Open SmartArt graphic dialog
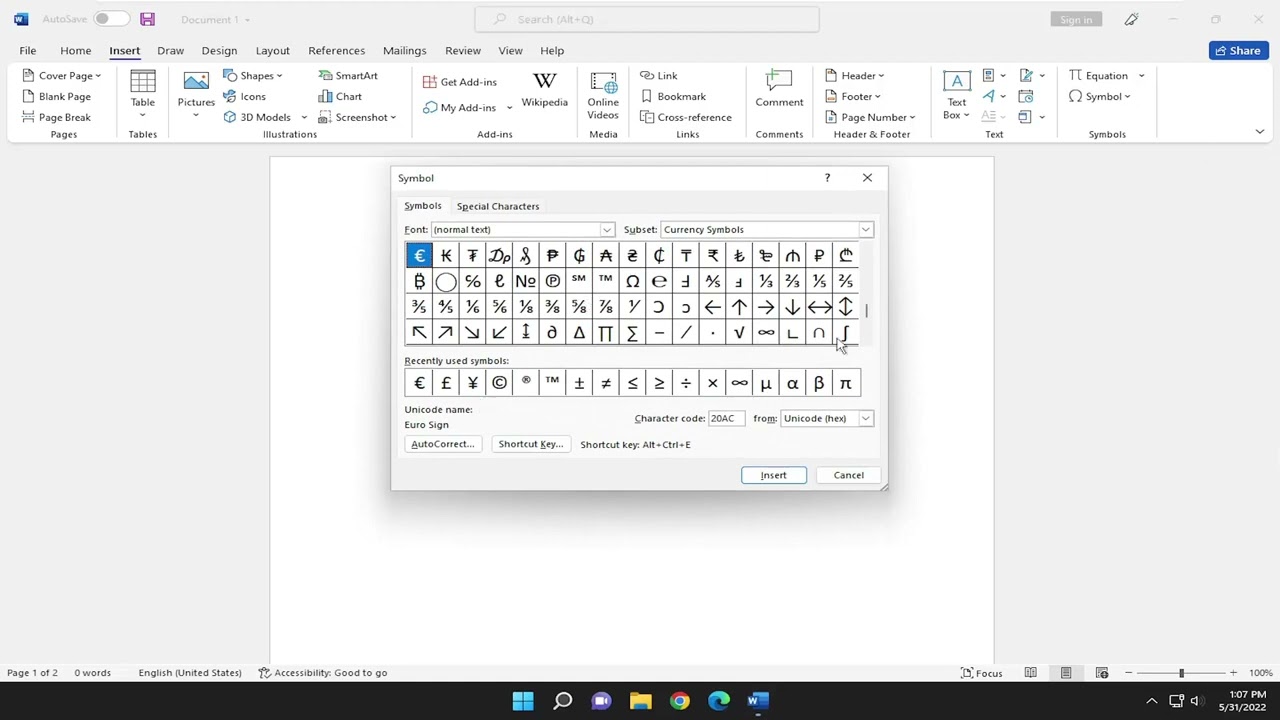Image resolution: width=1280 pixels, height=720 pixels. (348, 76)
